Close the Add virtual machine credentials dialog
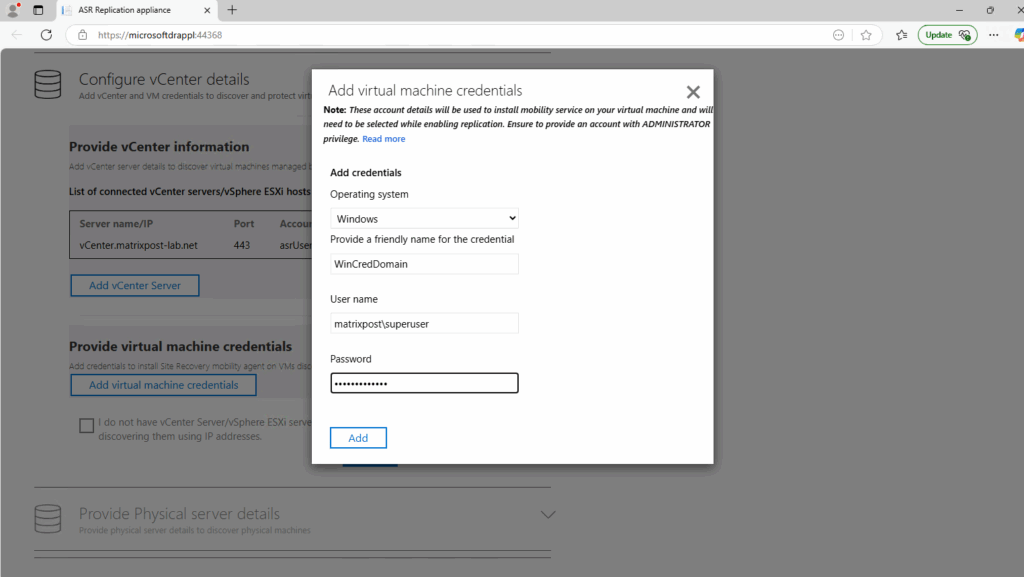This screenshot has width=1024, height=577. [693, 92]
